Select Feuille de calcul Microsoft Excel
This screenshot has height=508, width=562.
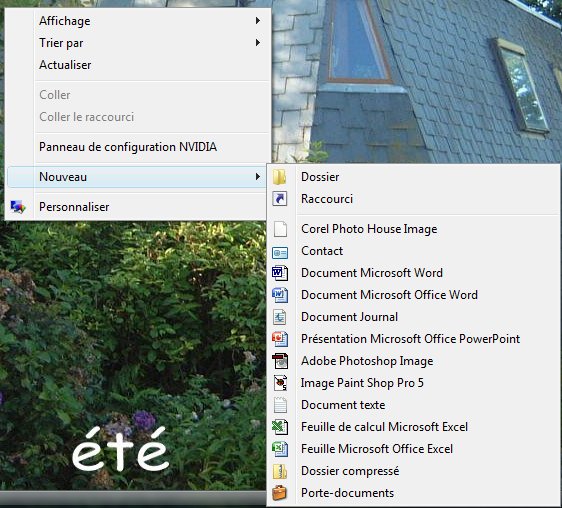coord(384,427)
